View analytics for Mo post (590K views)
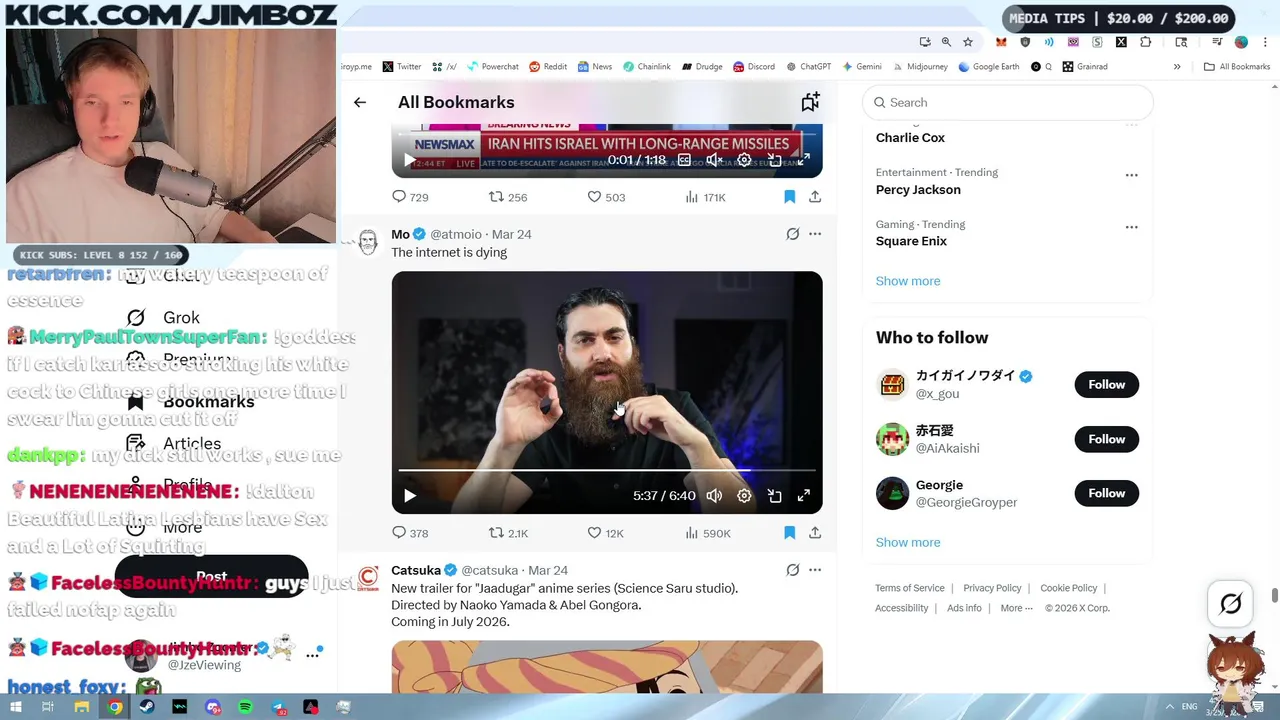The width and height of the screenshot is (1280, 720). [707, 533]
